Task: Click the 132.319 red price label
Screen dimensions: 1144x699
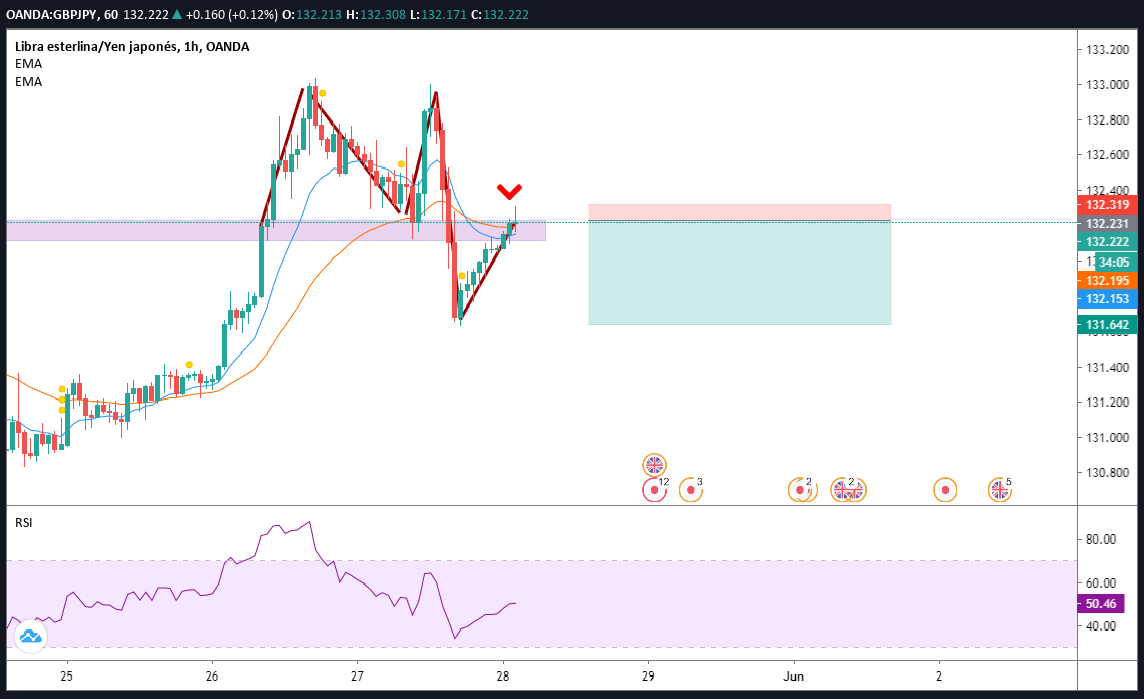Action: pyautogui.click(x=1107, y=205)
